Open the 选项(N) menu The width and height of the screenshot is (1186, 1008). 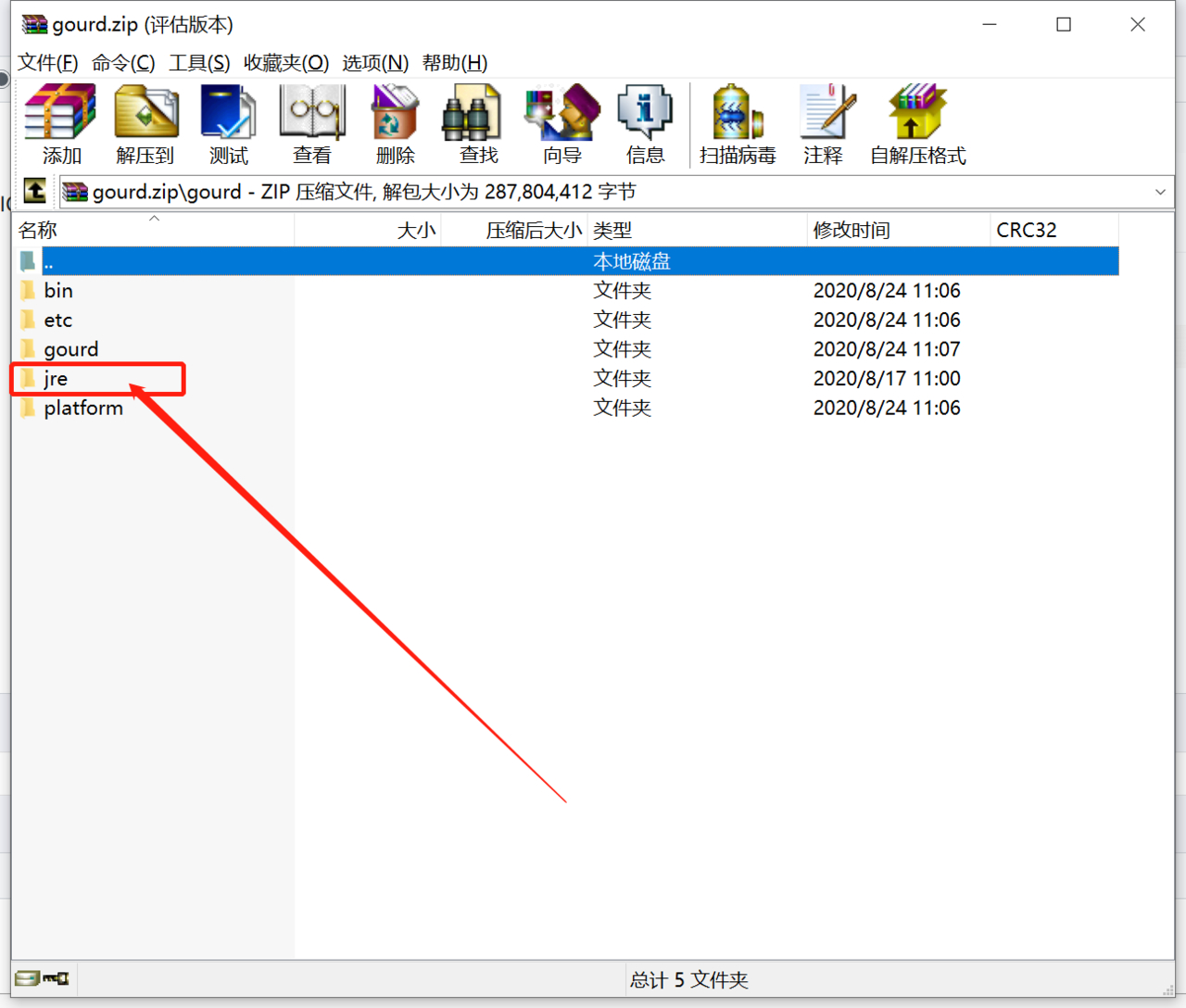[x=375, y=62]
